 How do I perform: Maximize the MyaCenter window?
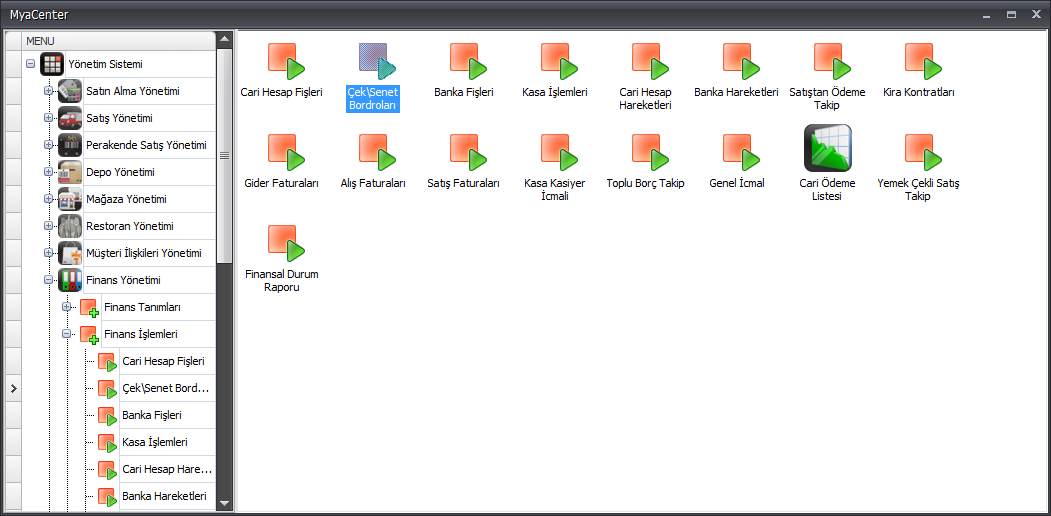1012,14
